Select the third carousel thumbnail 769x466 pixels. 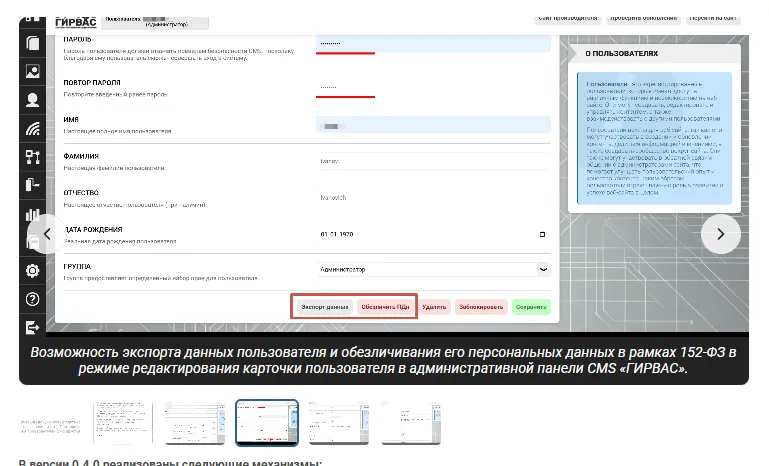click(x=195, y=423)
